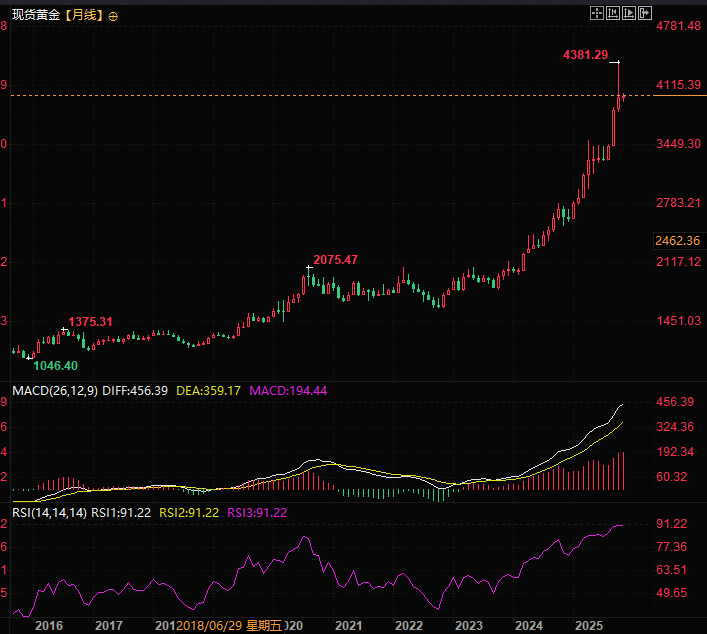Click the 2021 year on time axis

pyautogui.click(x=348, y=625)
